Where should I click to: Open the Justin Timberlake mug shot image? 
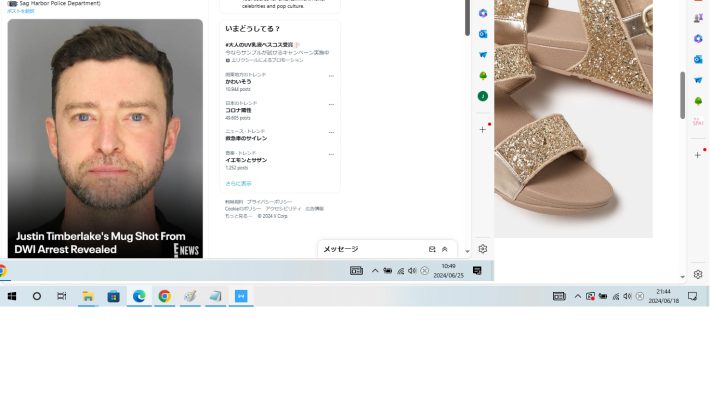(x=105, y=139)
